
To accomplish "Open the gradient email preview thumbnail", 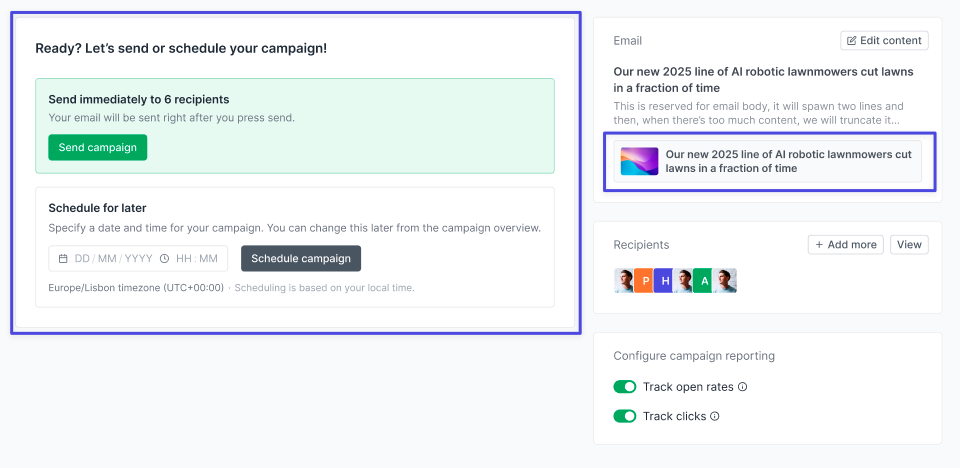I will 639,162.
